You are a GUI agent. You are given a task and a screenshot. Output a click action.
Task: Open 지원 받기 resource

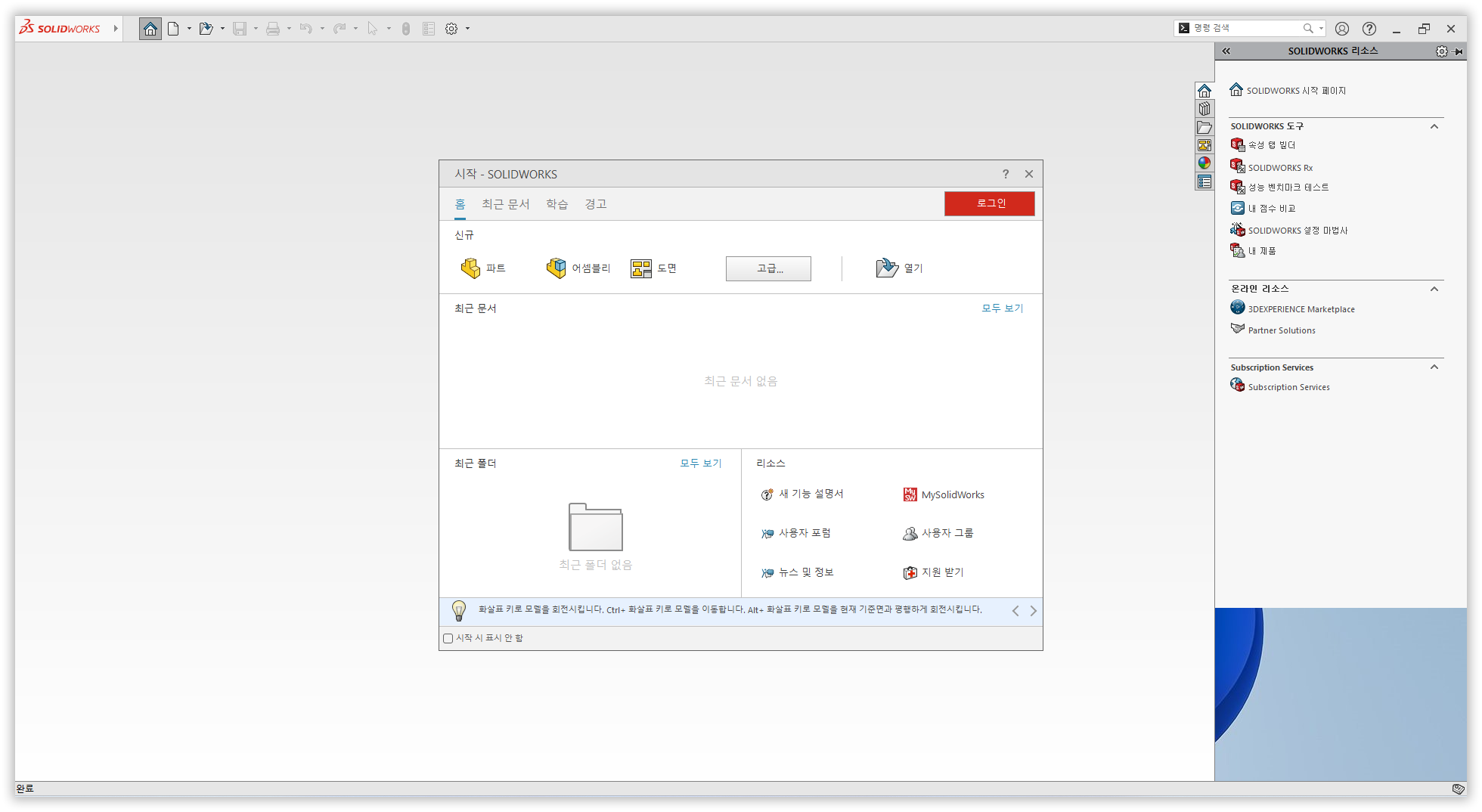point(933,572)
